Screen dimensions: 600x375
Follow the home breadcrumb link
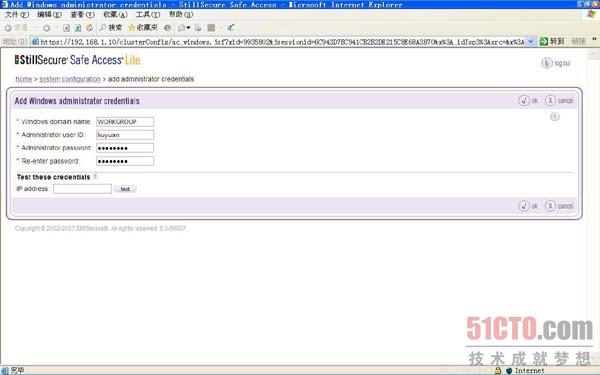click(x=23, y=79)
